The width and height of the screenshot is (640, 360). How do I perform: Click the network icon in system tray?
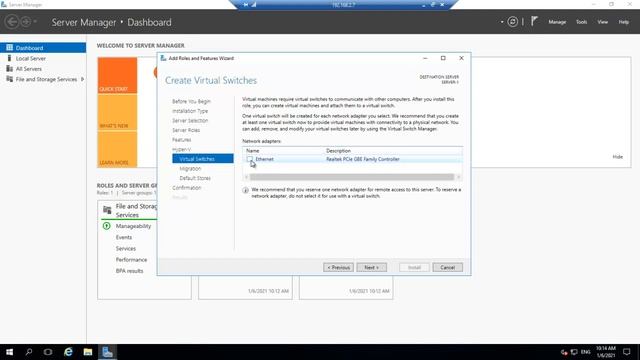pos(574,352)
